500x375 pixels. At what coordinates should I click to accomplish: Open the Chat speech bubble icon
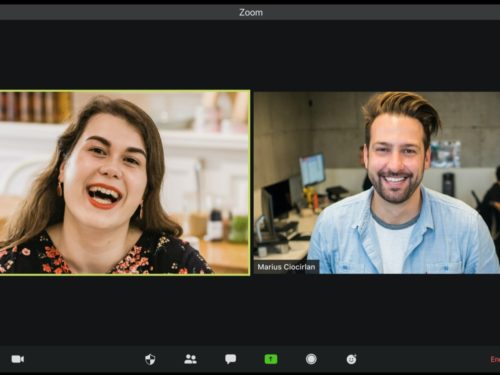pos(231,359)
